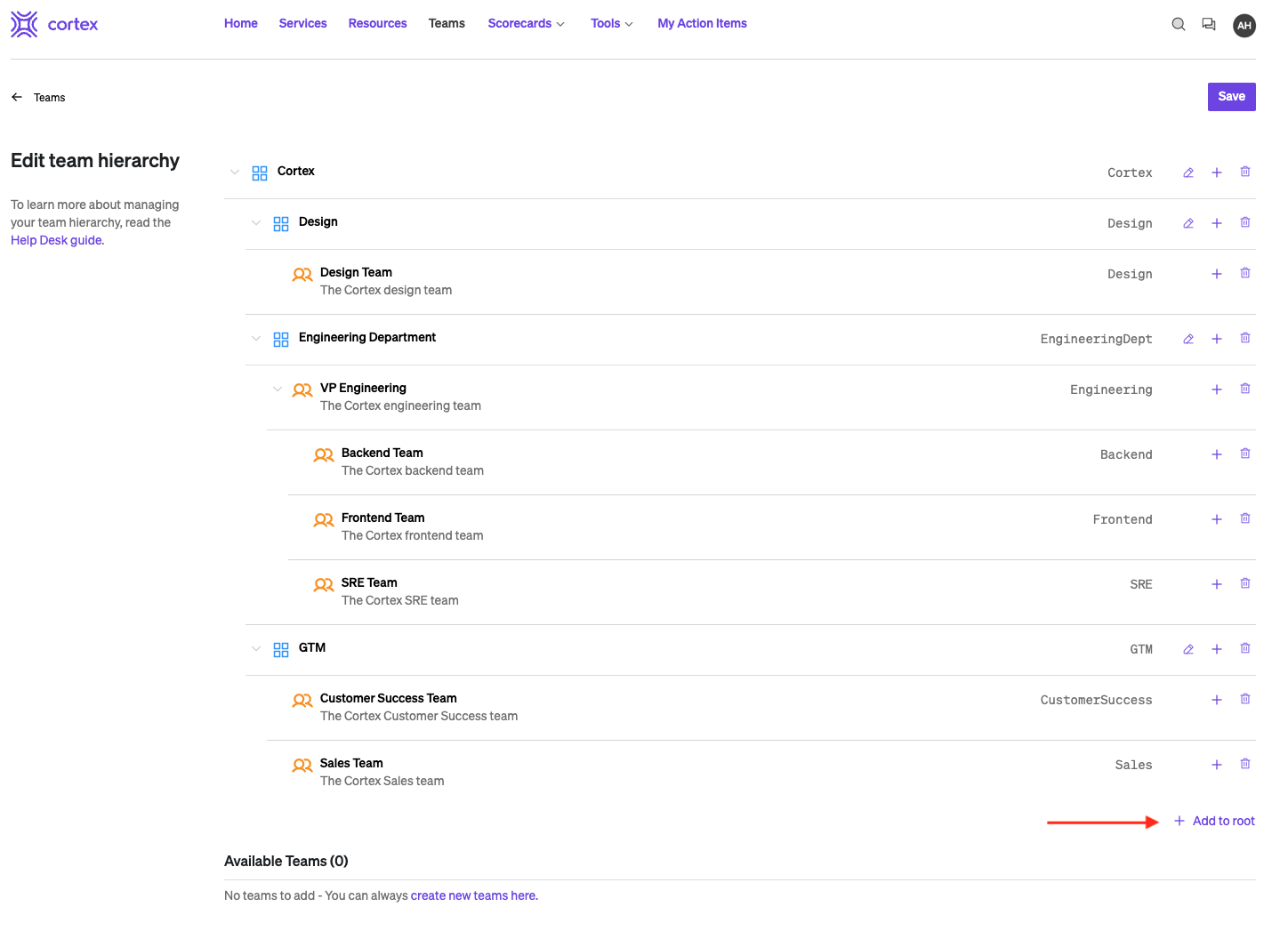1288x931 pixels.
Task: Delete the SRE Team row
Action: click(1245, 583)
